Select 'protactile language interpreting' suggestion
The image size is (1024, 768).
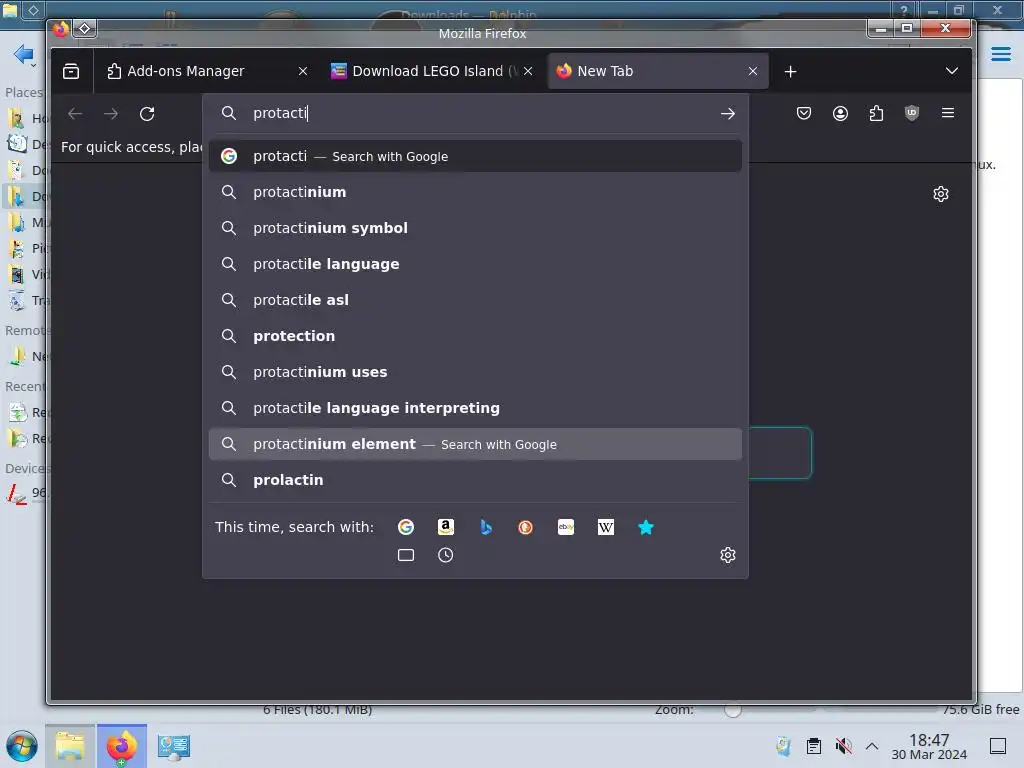(475, 408)
